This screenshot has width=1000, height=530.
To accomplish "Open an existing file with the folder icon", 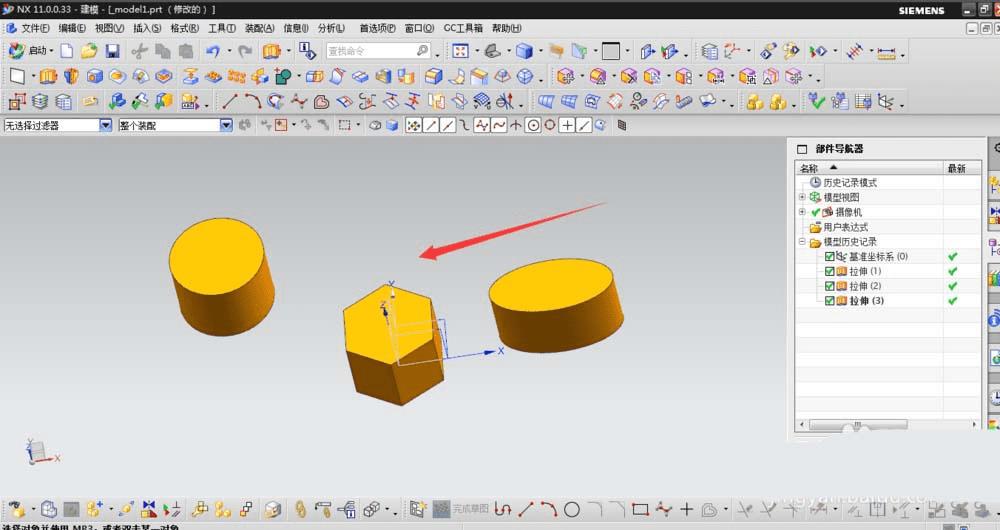I will coord(89,51).
